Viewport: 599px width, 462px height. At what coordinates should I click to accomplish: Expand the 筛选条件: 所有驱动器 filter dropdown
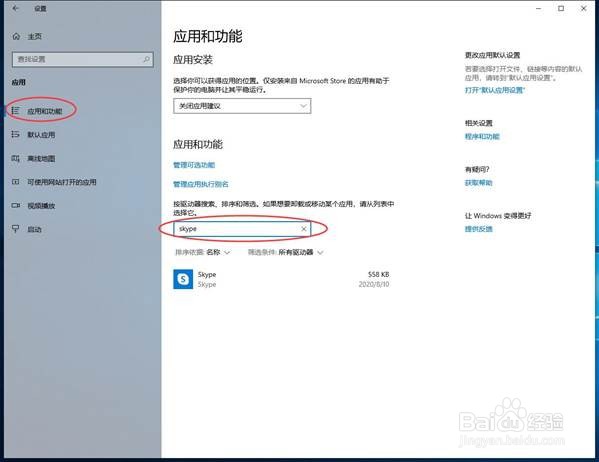click(286, 252)
